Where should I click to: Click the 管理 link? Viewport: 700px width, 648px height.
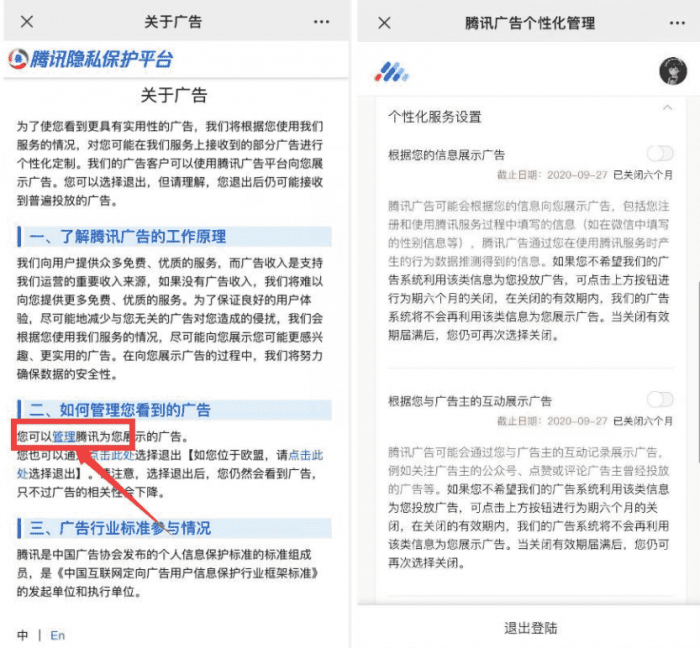pos(64,436)
